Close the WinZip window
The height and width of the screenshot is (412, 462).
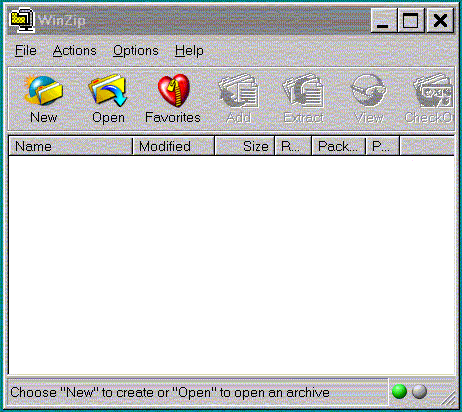coord(440,21)
